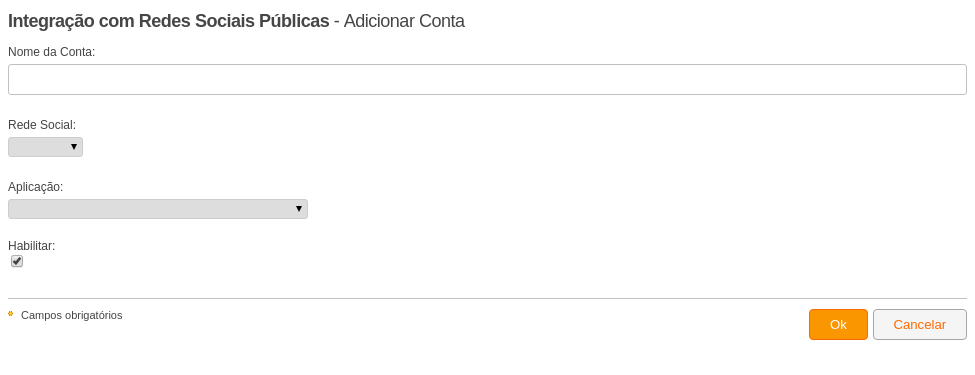
Task: Expand the Aplicação combo box
Action: (158, 209)
